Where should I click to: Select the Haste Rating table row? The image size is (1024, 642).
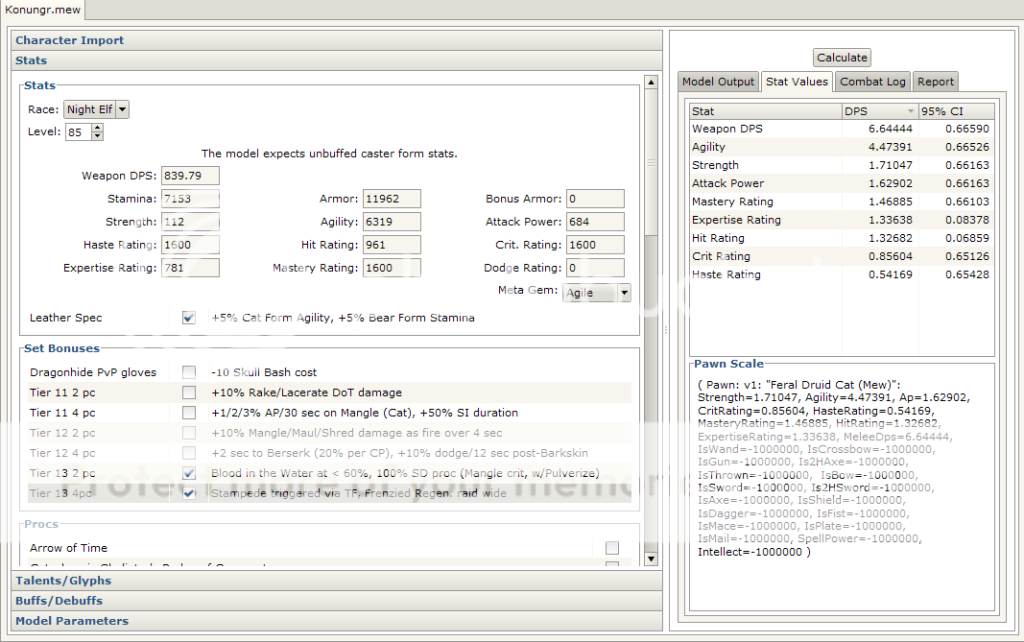842,275
